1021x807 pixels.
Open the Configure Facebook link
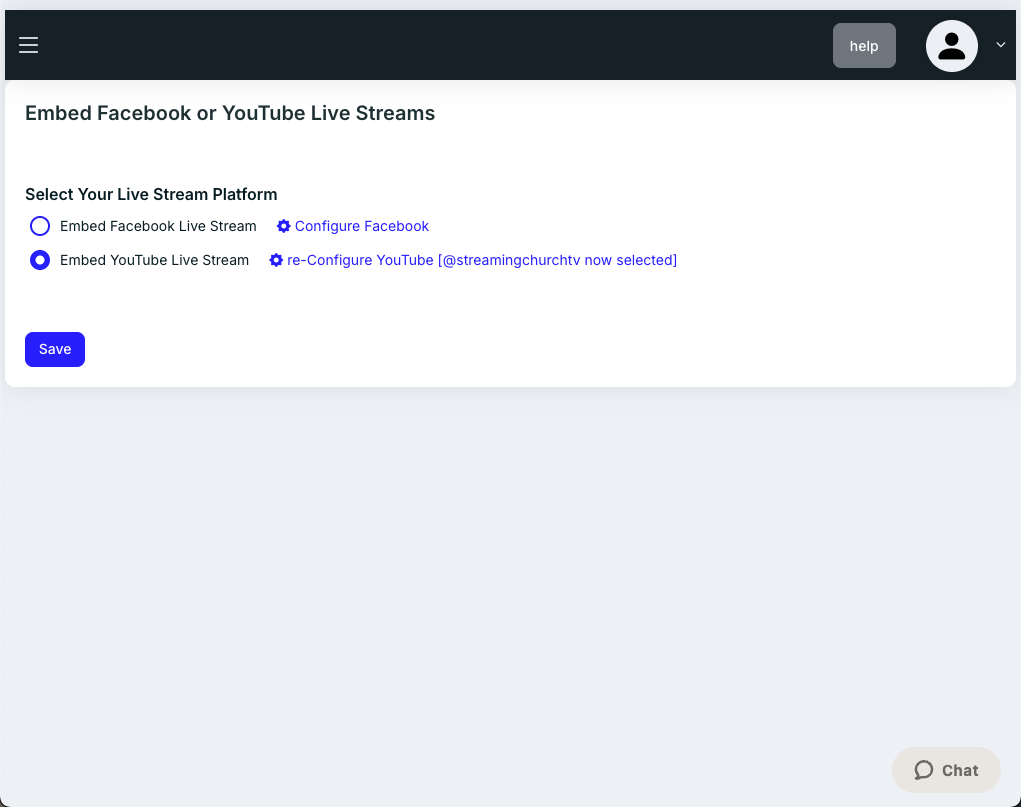tap(361, 226)
